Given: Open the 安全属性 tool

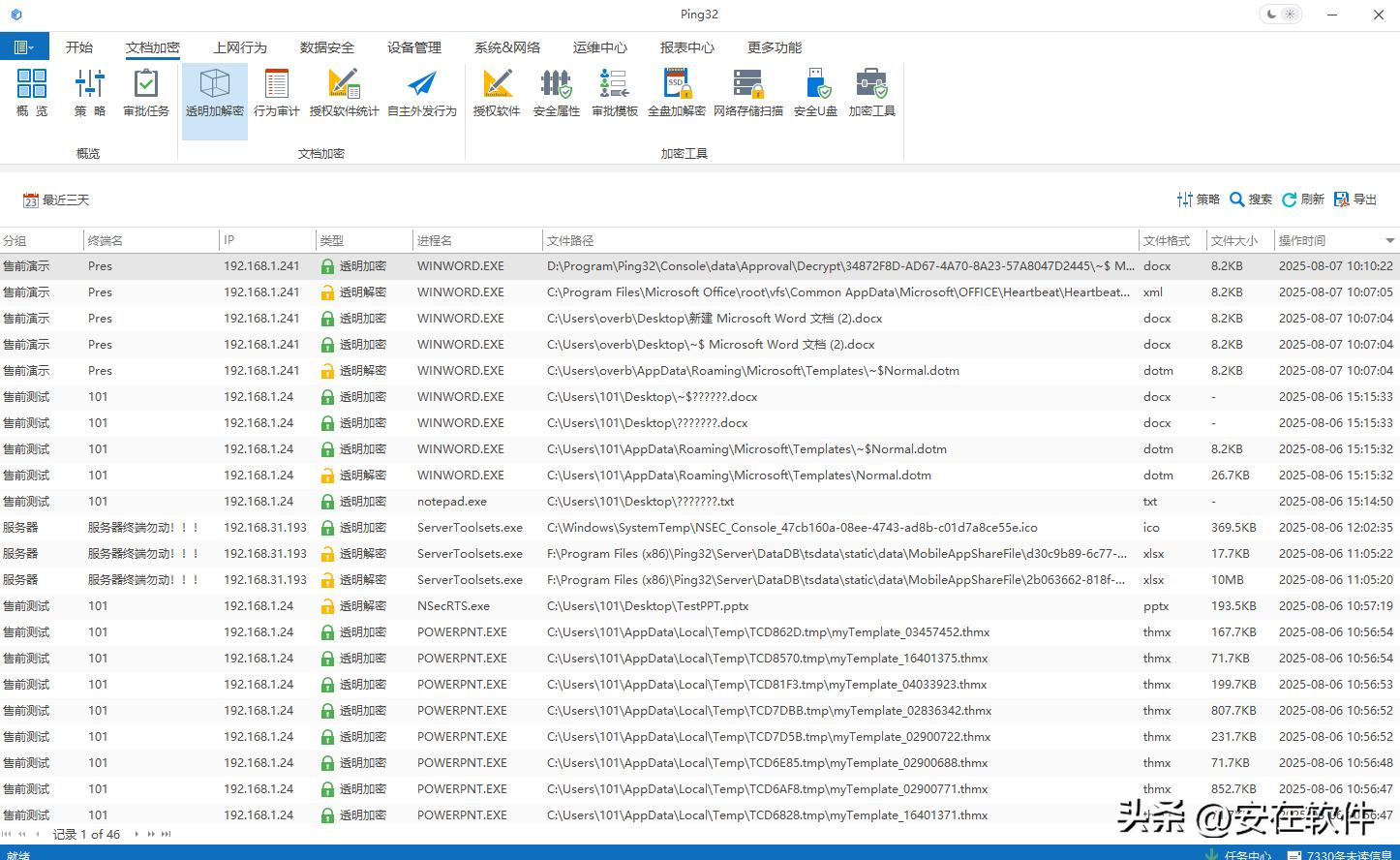Looking at the screenshot, I should [x=556, y=94].
